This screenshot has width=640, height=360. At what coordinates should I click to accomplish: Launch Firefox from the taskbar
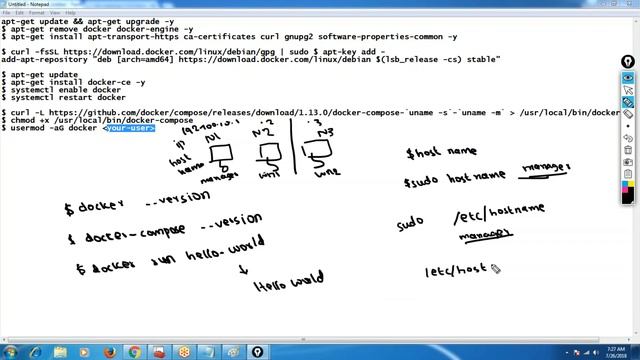[x=109, y=352]
